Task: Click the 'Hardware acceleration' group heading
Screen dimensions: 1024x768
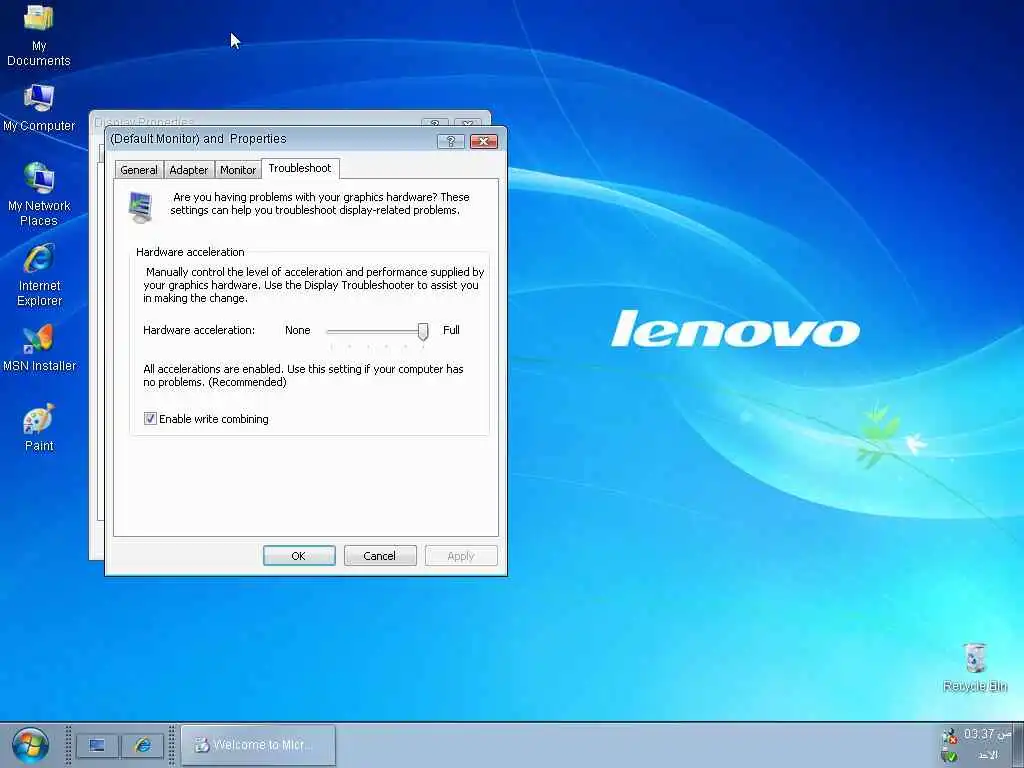Action: pos(190,252)
